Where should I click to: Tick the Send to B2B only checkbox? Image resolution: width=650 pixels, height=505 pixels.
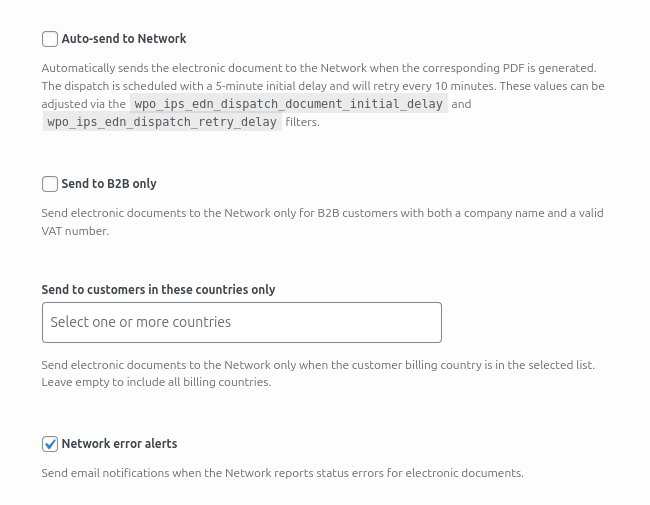point(50,184)
